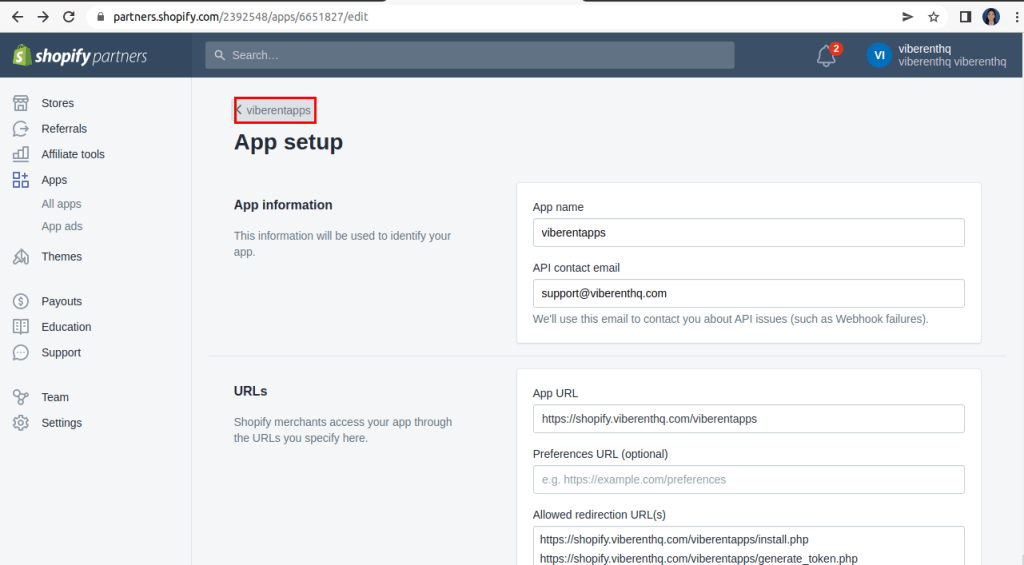Navigate to Payouts page

pos(61,301)
